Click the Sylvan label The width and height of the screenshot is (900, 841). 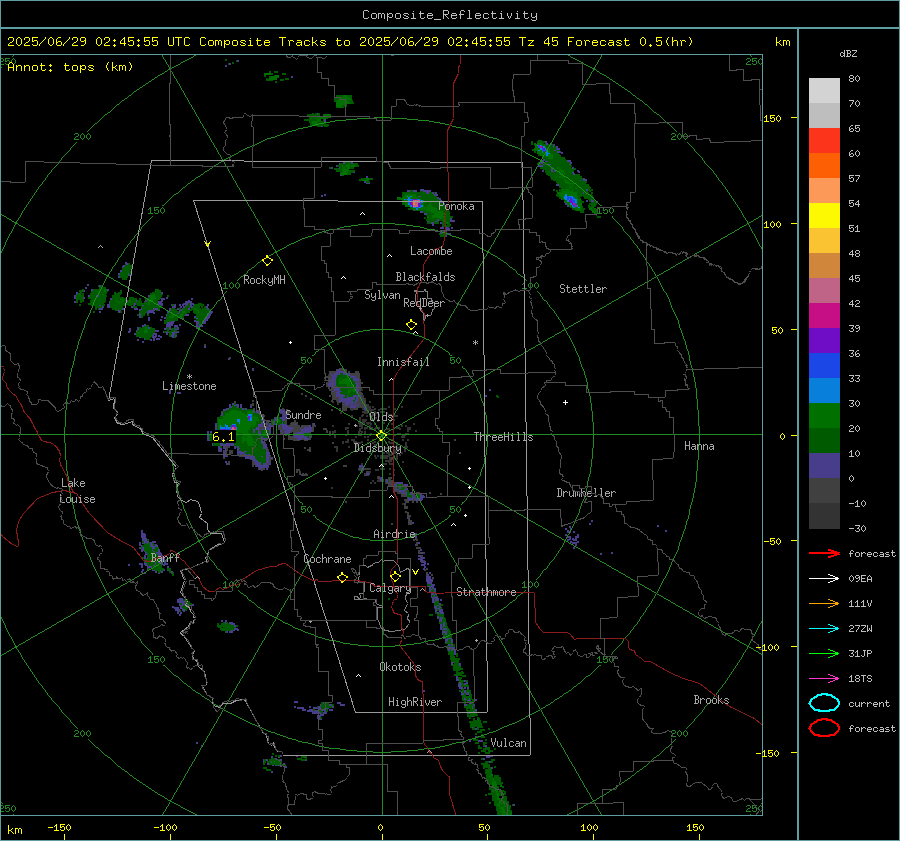[x=382, y=295]
